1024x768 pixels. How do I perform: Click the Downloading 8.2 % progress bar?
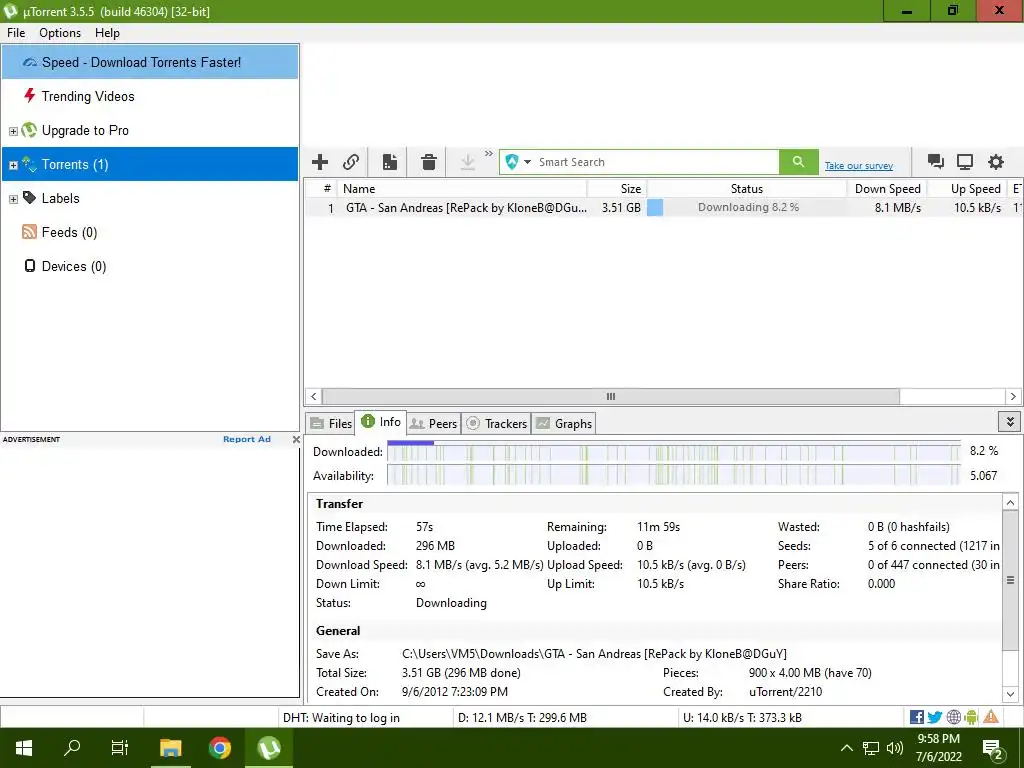click(x=746, y=208)
